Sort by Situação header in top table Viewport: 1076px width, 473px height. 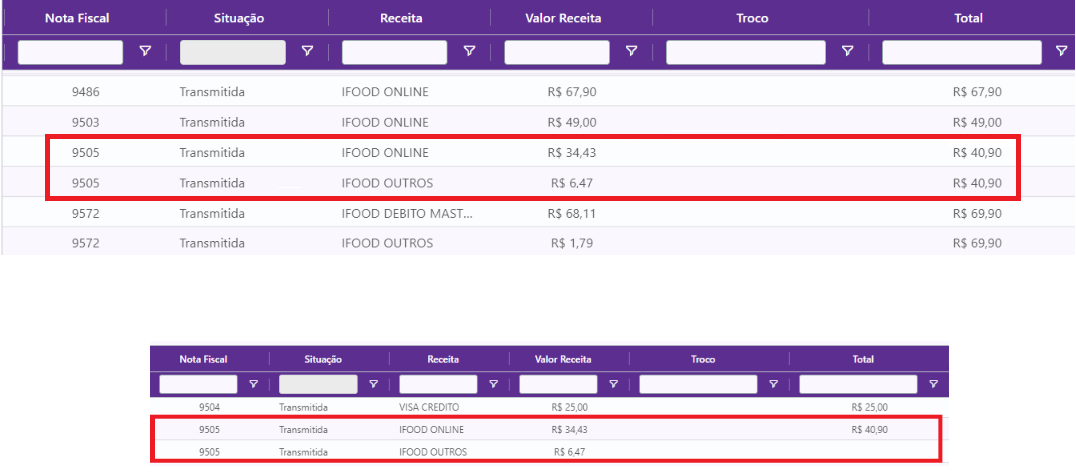point(246,18)
